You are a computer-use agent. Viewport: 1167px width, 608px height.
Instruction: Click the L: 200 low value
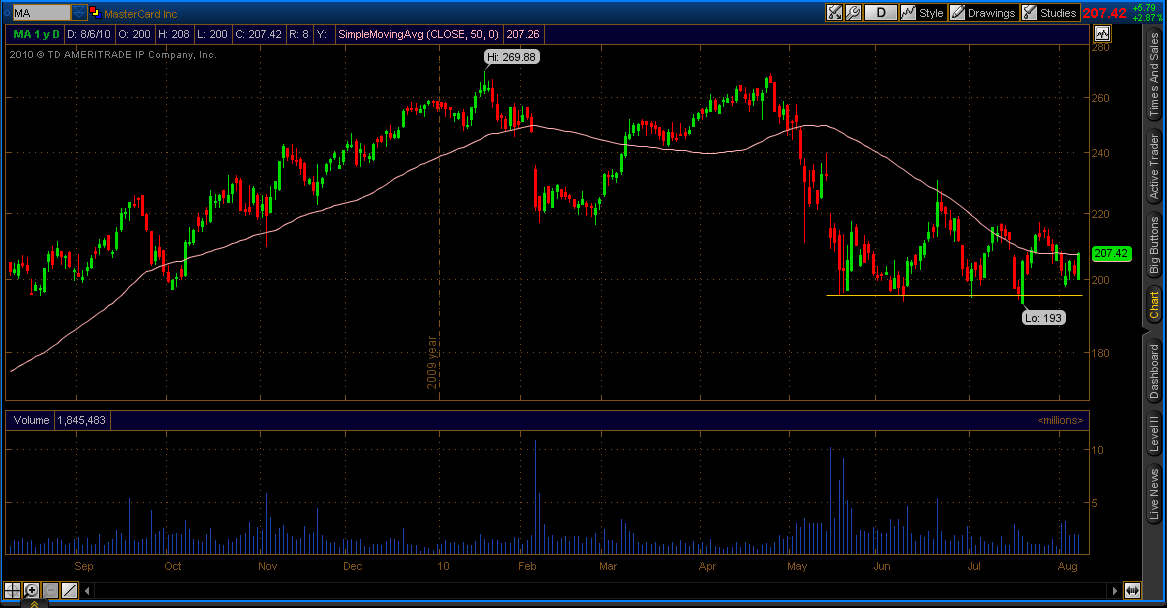212,34
